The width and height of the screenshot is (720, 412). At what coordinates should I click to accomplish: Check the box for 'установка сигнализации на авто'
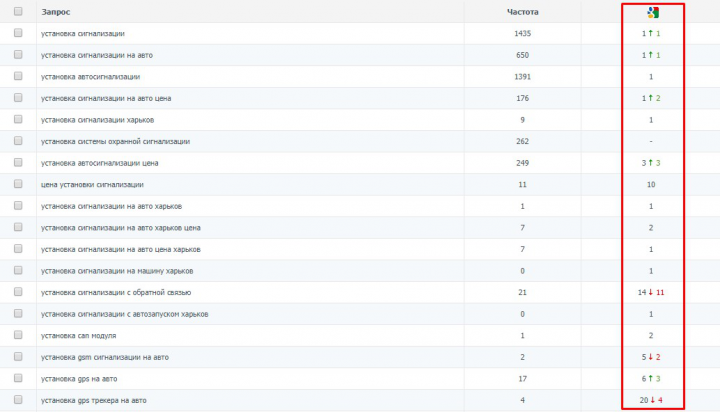click(x=18, y=54)
